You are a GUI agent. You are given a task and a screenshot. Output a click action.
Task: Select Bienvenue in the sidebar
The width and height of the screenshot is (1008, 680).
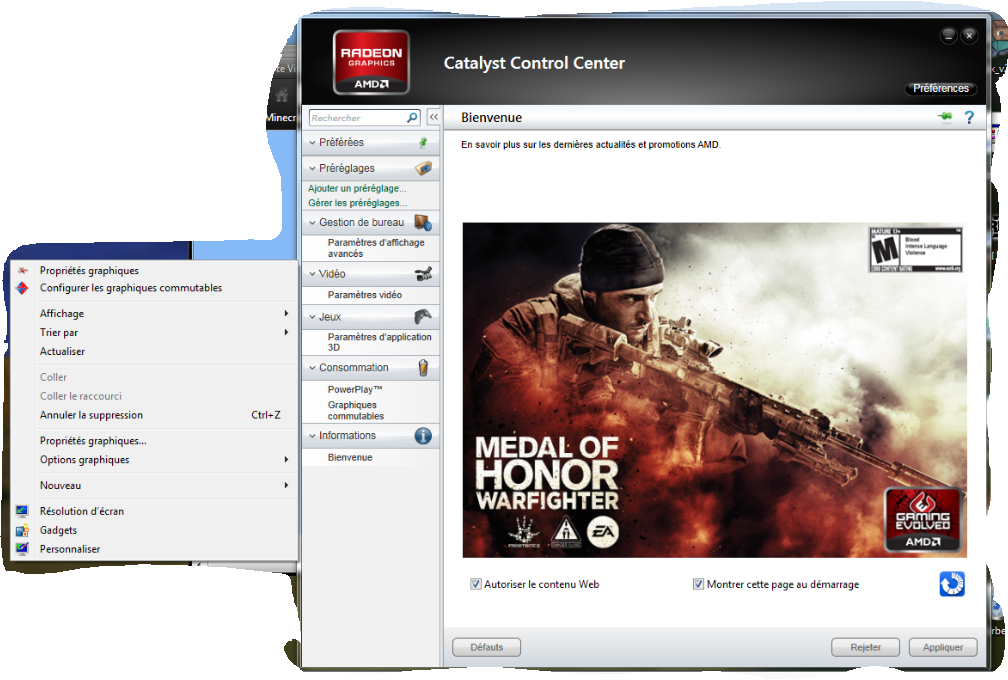point(350,458)
